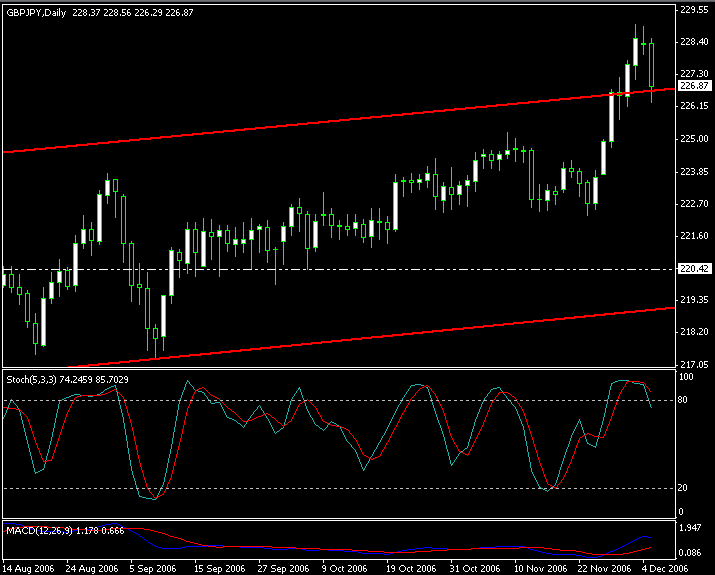Select the 226.87 current price label
The width and height of the screenshot is (715, 575).
pos(694,86)
